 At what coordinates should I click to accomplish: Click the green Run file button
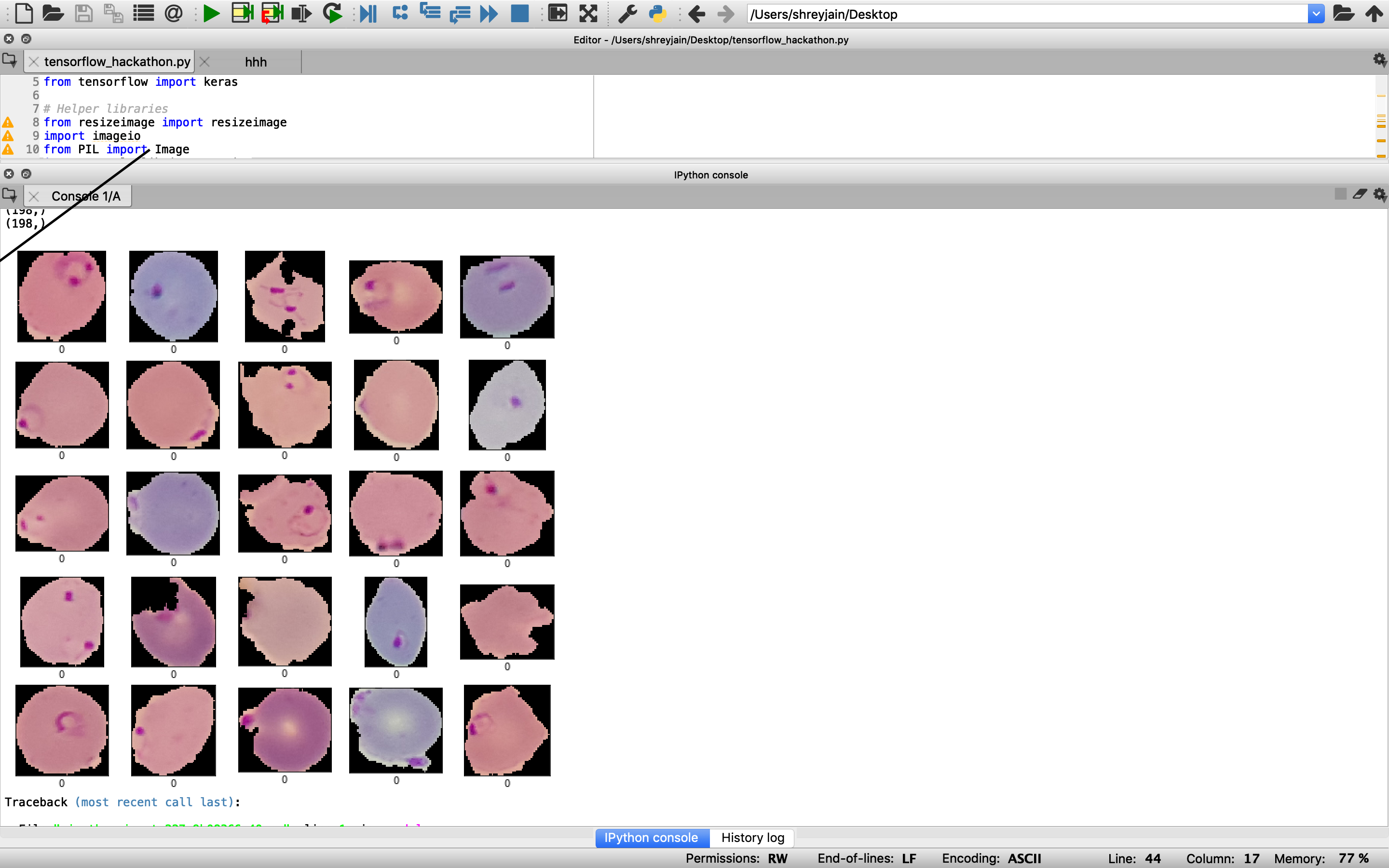click(211, 14)
